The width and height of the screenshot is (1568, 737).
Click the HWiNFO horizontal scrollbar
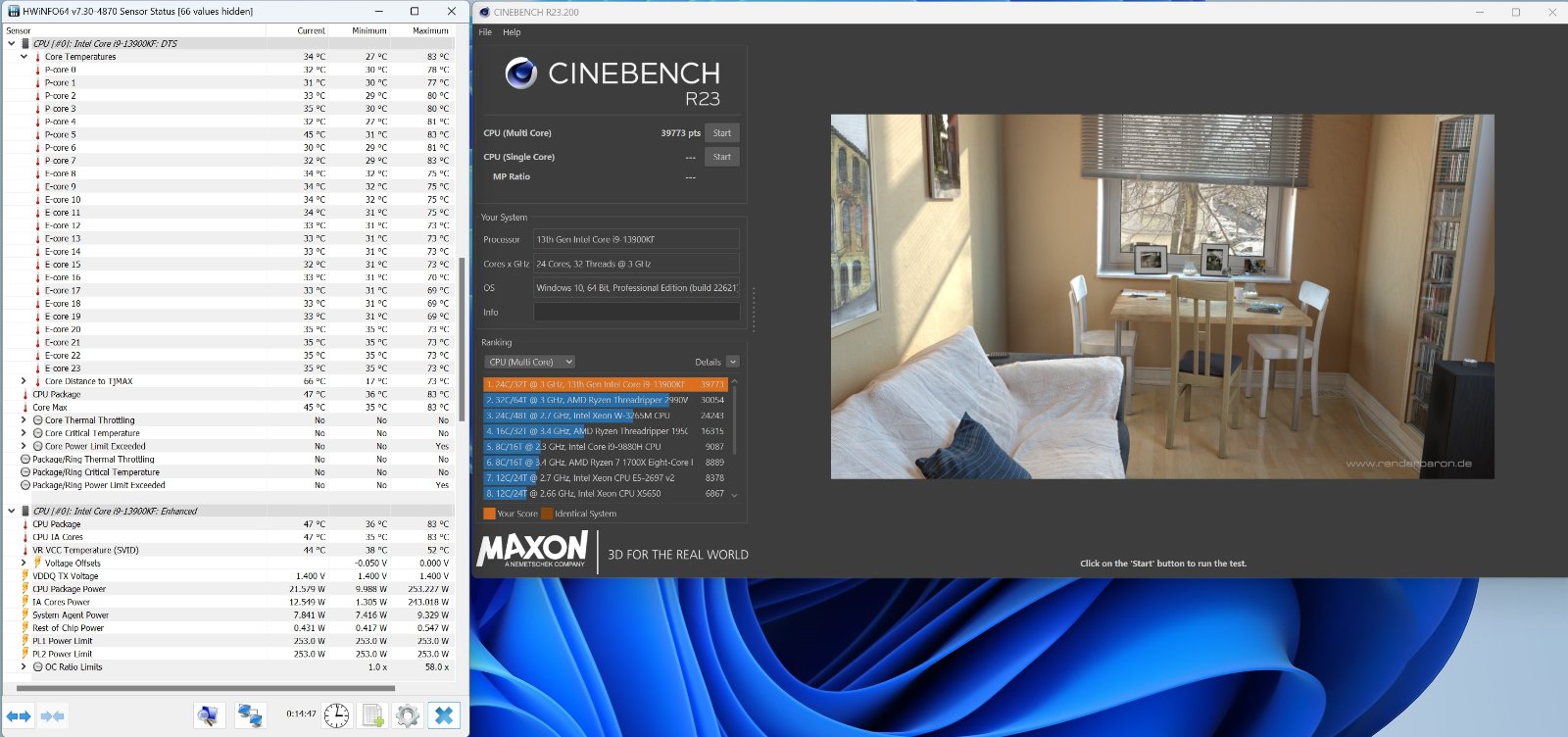(206, 688)
